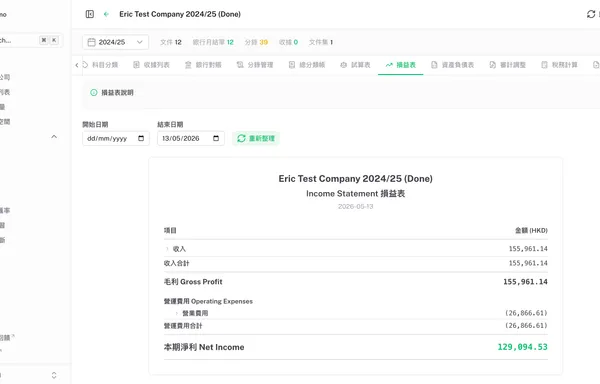The width and height of the screenshot is (600, 384).
Task: Click the 金額 (HKD) column header
Action: (x=531, y=230)
